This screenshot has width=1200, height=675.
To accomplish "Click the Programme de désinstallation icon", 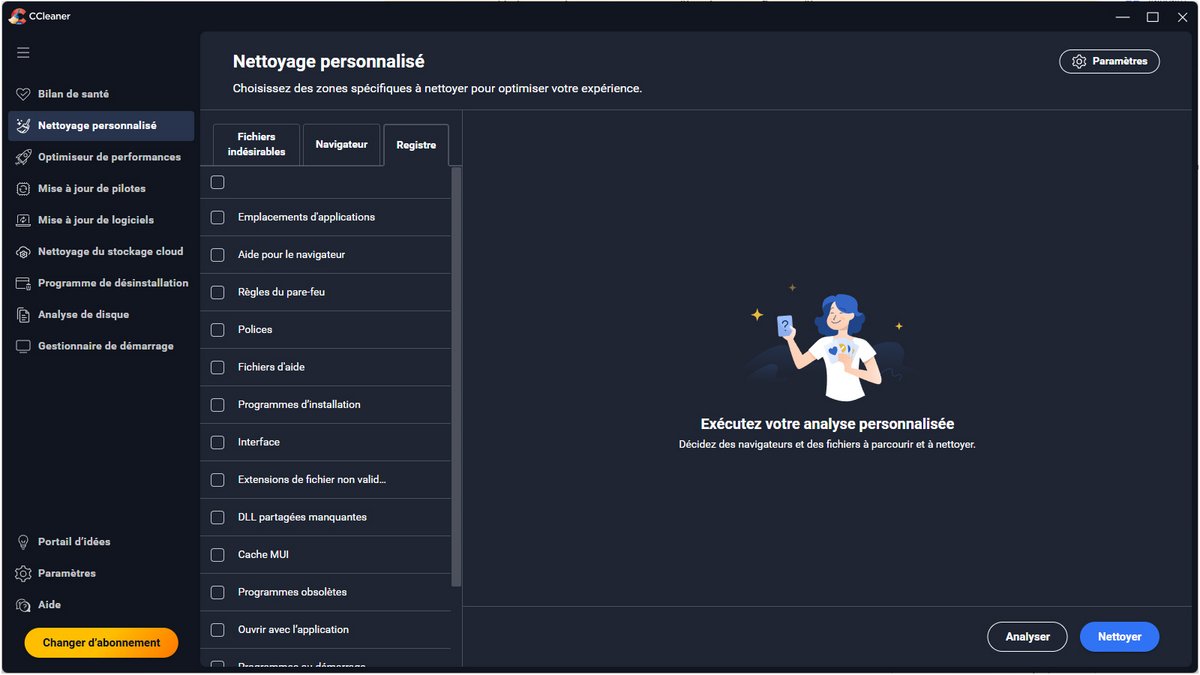I will point(23,283).
